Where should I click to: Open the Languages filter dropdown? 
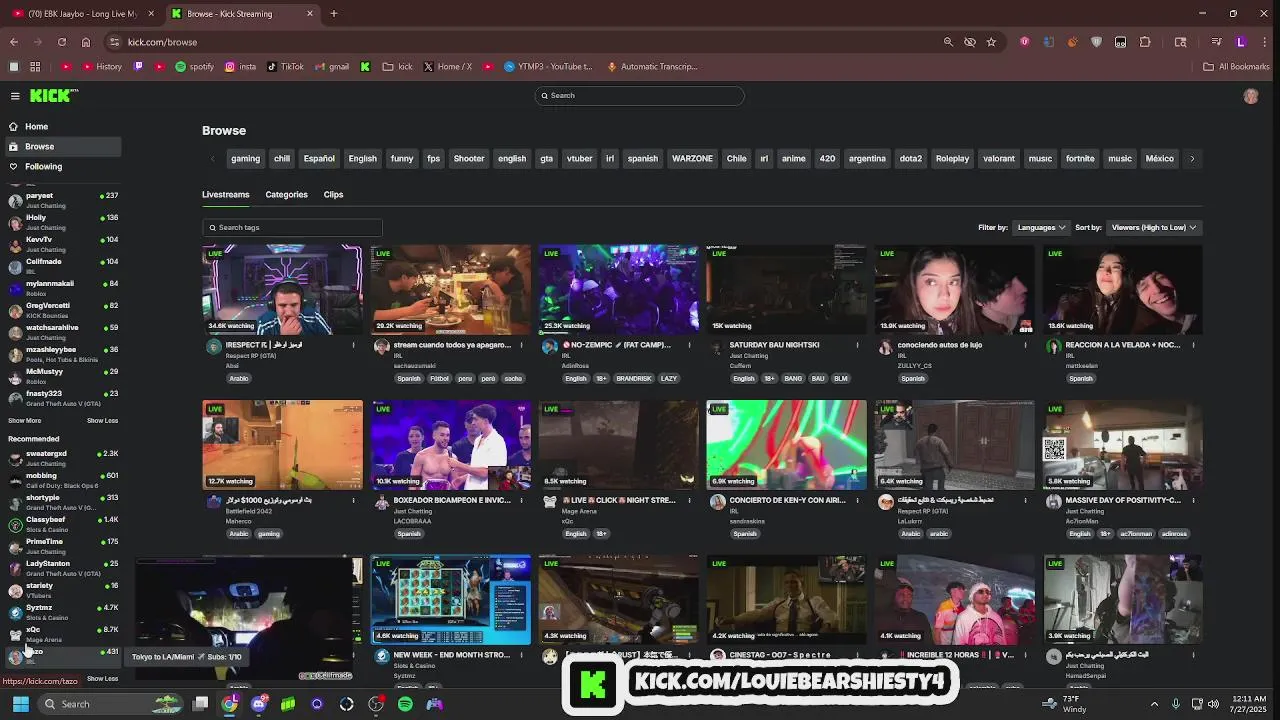click(x=1041, y=227)
